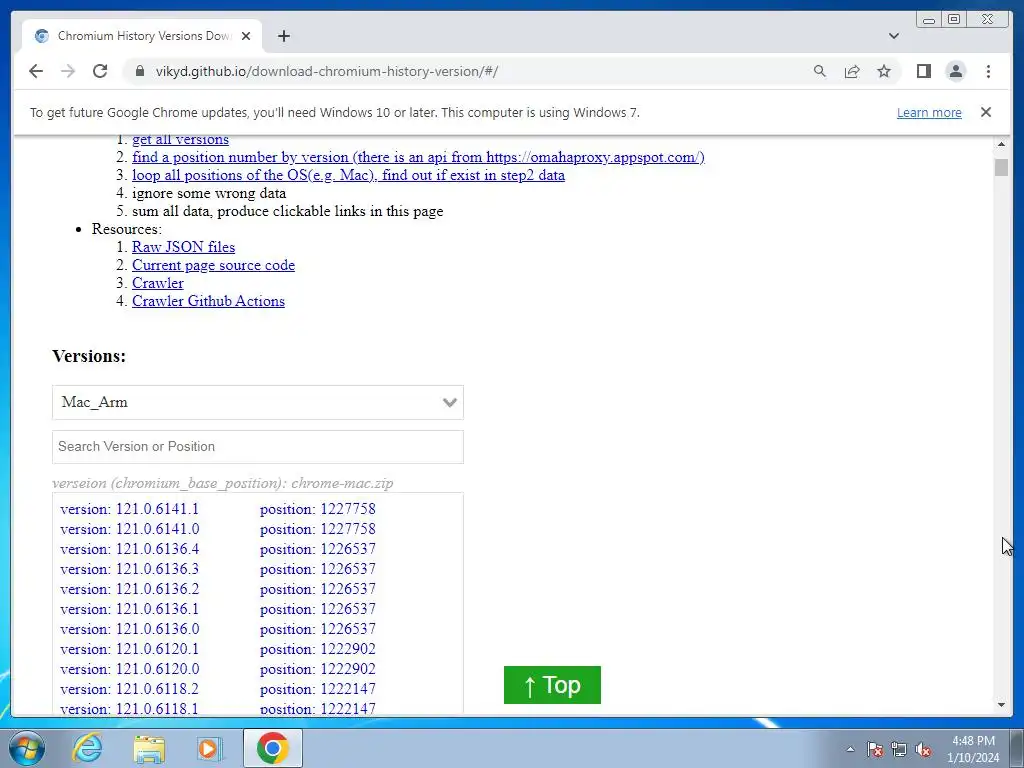Select version 121.0.6136.3
This screenshot has width=1024, height=768.
point(129,569)
